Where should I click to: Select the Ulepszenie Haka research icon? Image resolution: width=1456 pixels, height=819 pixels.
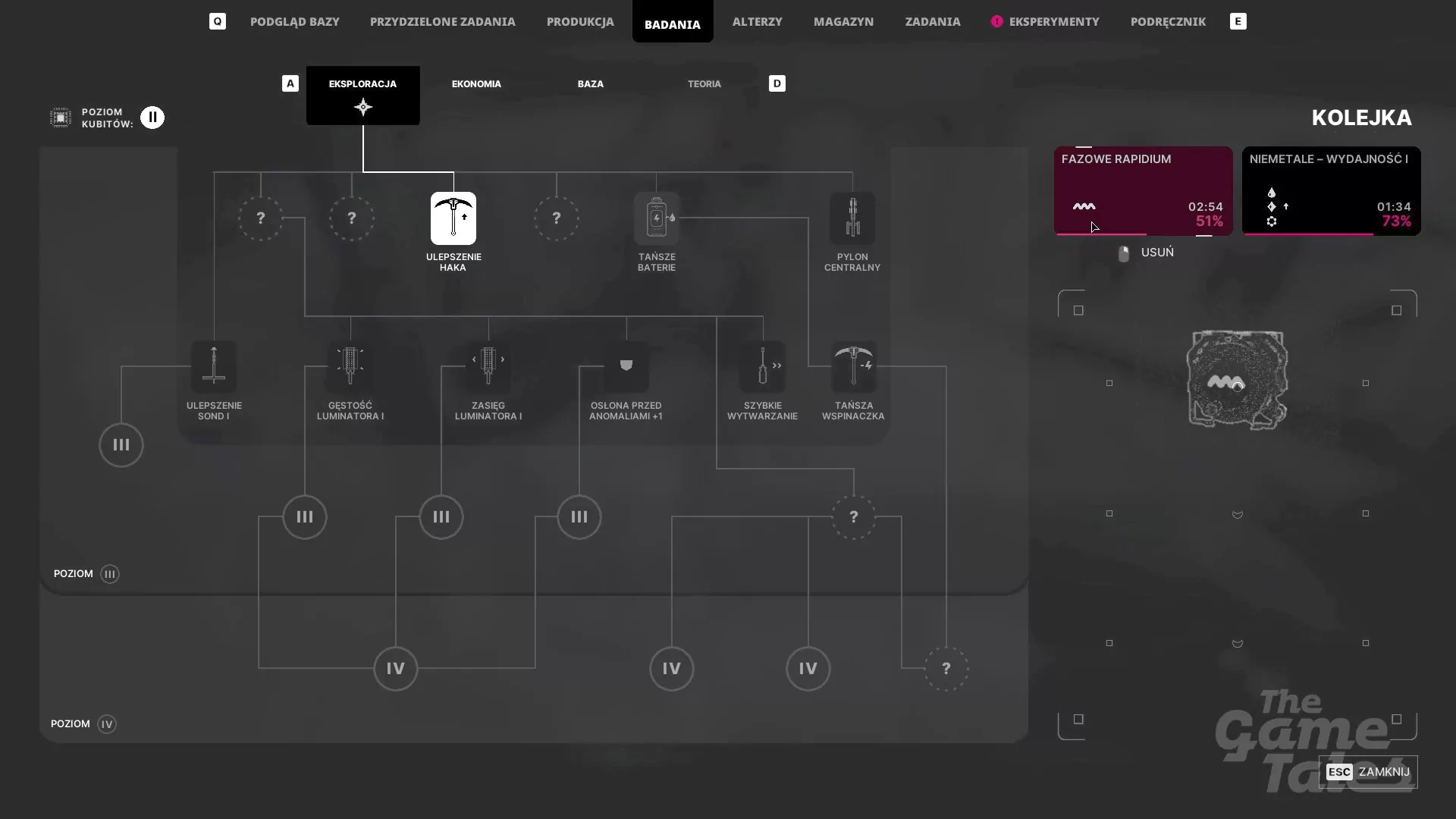point(453,218)
